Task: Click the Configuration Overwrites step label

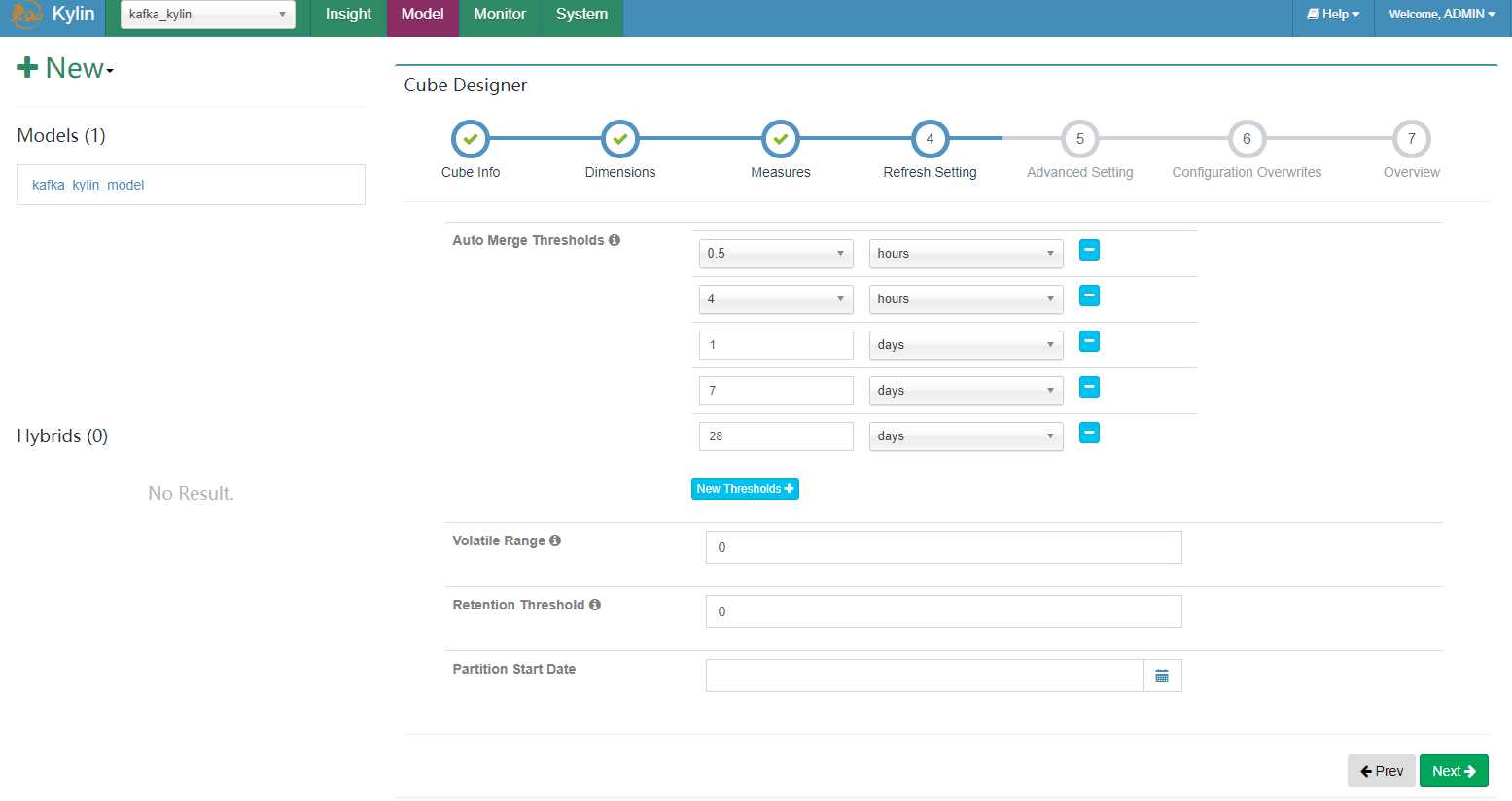Action: 1247,172
